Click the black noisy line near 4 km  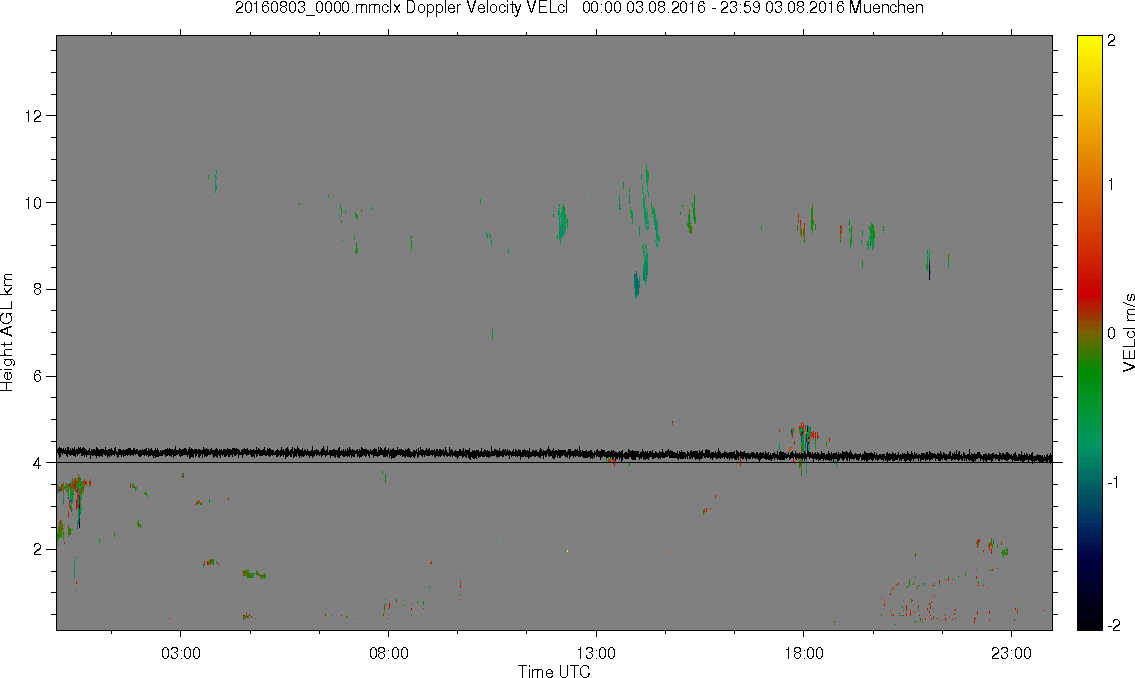(554, 454)
